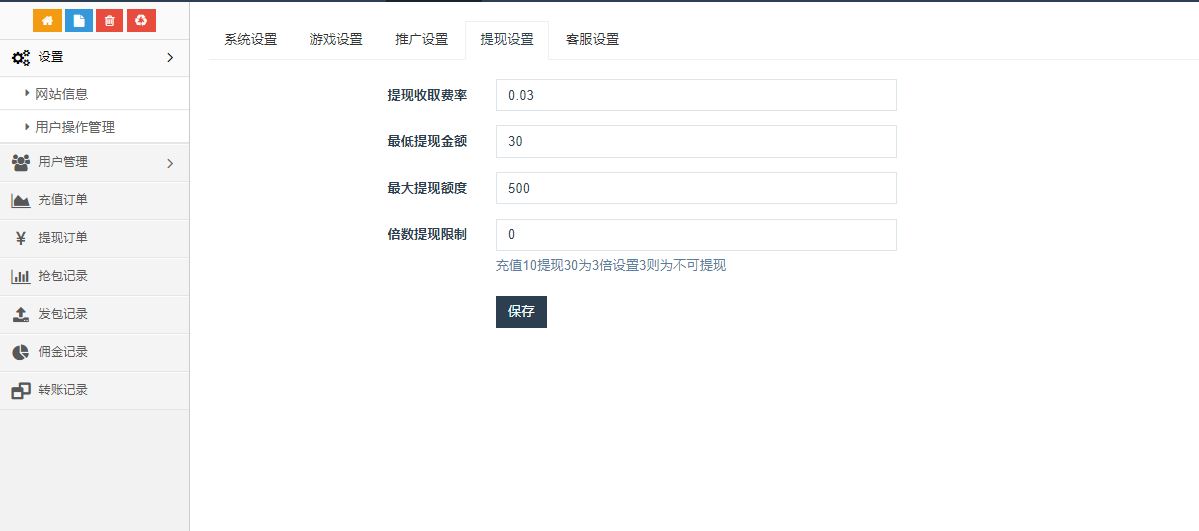The height and width of the screenshot is (531, 1199).
Task: Focus the 最大提现额度 input field
Action: coord(696,188)
